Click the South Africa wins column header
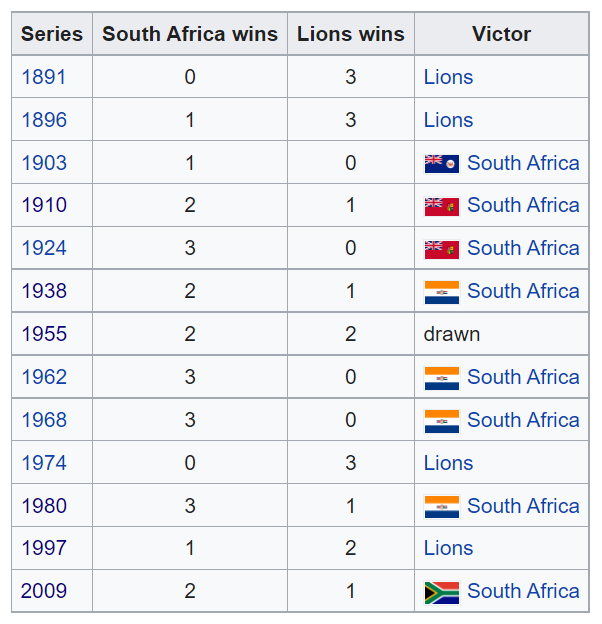This screenshot has width=602, height=624. (x=190, y=34)
